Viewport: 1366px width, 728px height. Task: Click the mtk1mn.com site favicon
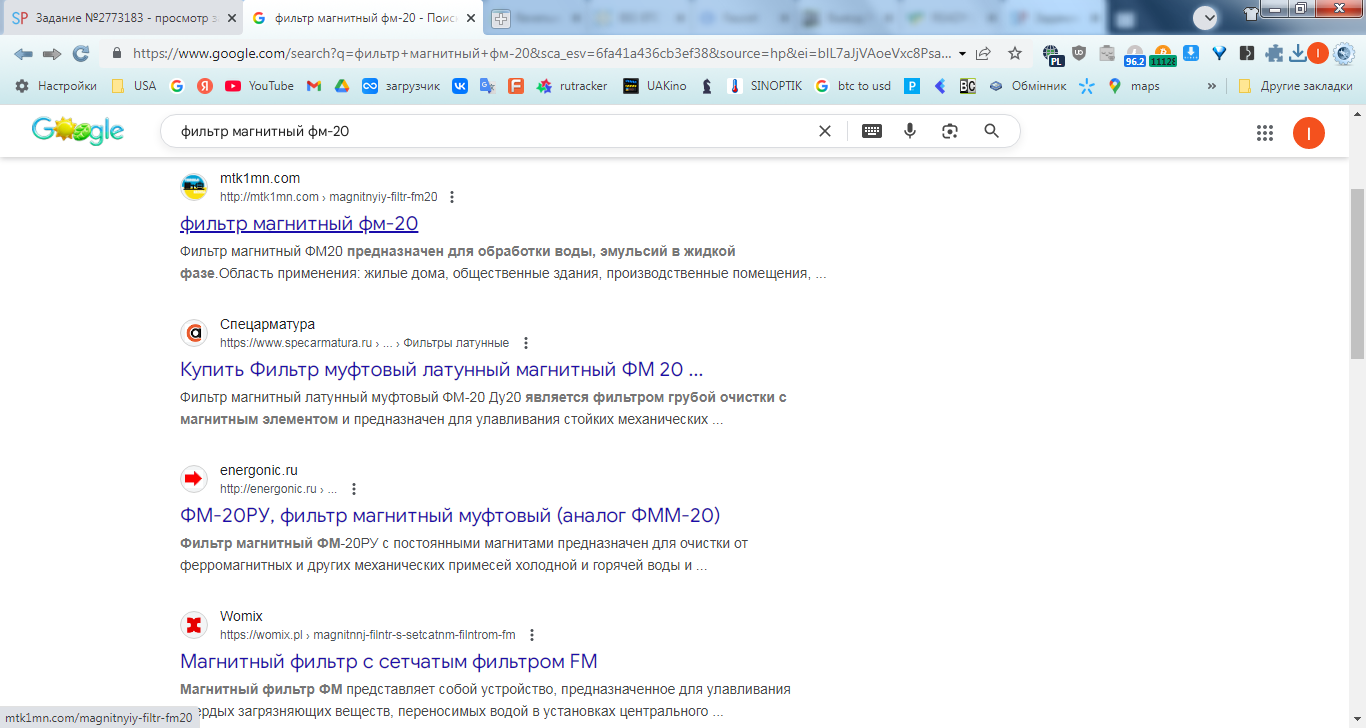click(194, 187)
